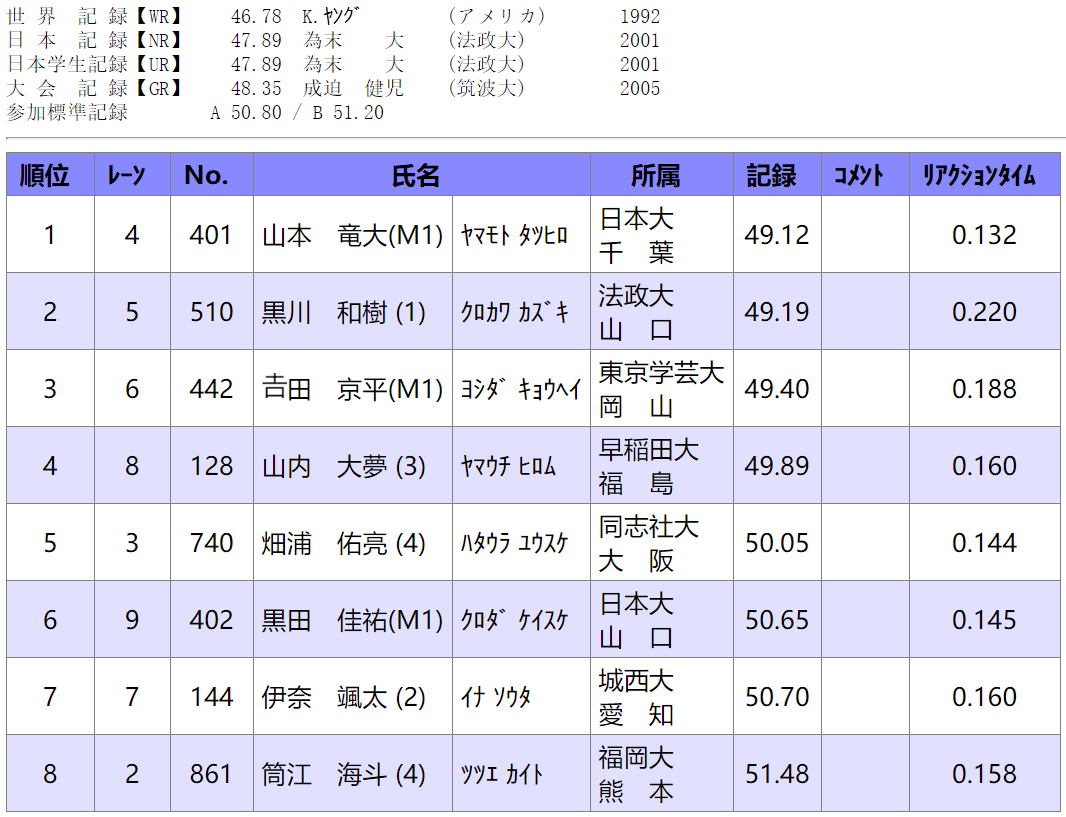Click affiliation 法政大 山口
This screenshot has height=817, width=1066.
pyautogui.click(x=636, y=313)
